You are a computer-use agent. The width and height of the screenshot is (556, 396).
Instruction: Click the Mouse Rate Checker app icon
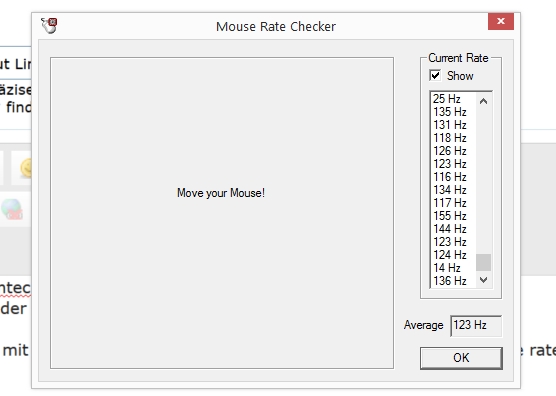(x=49, y=26)
